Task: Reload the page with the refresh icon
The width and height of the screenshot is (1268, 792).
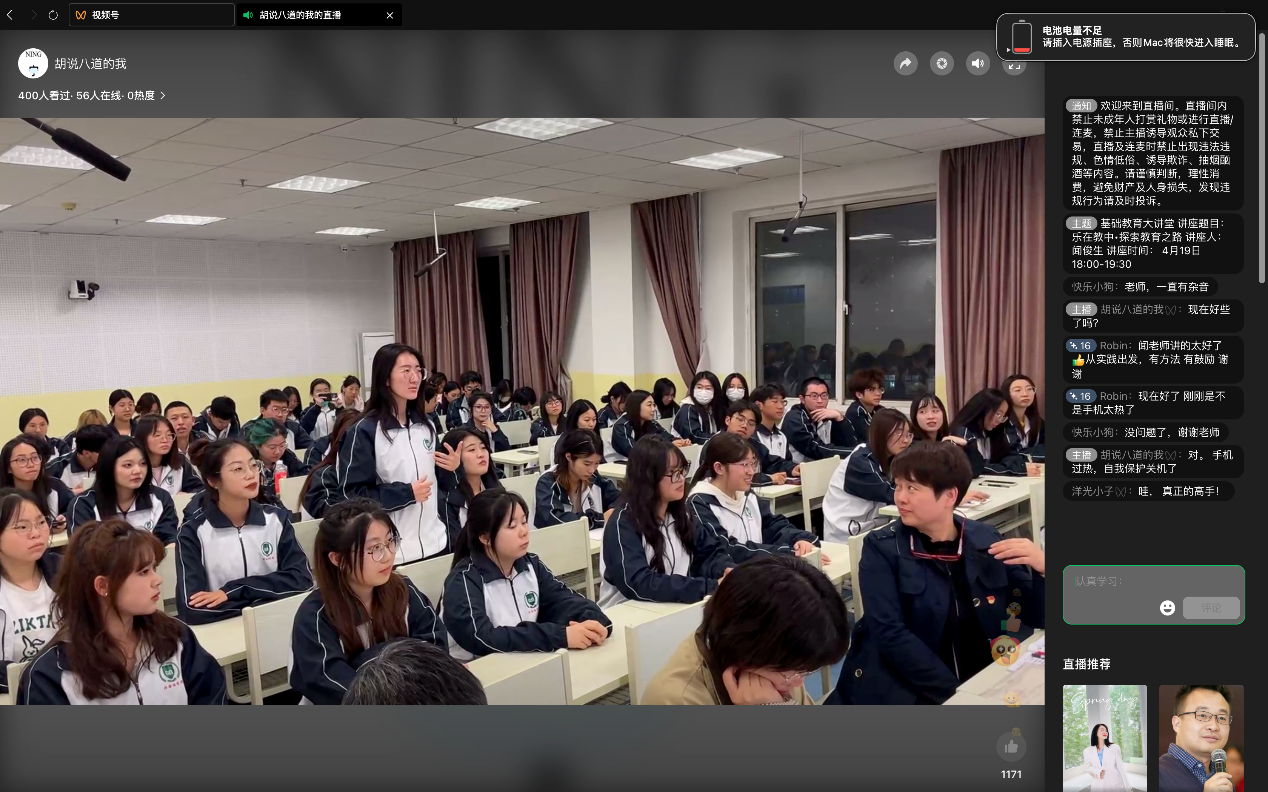Action: 53,15
